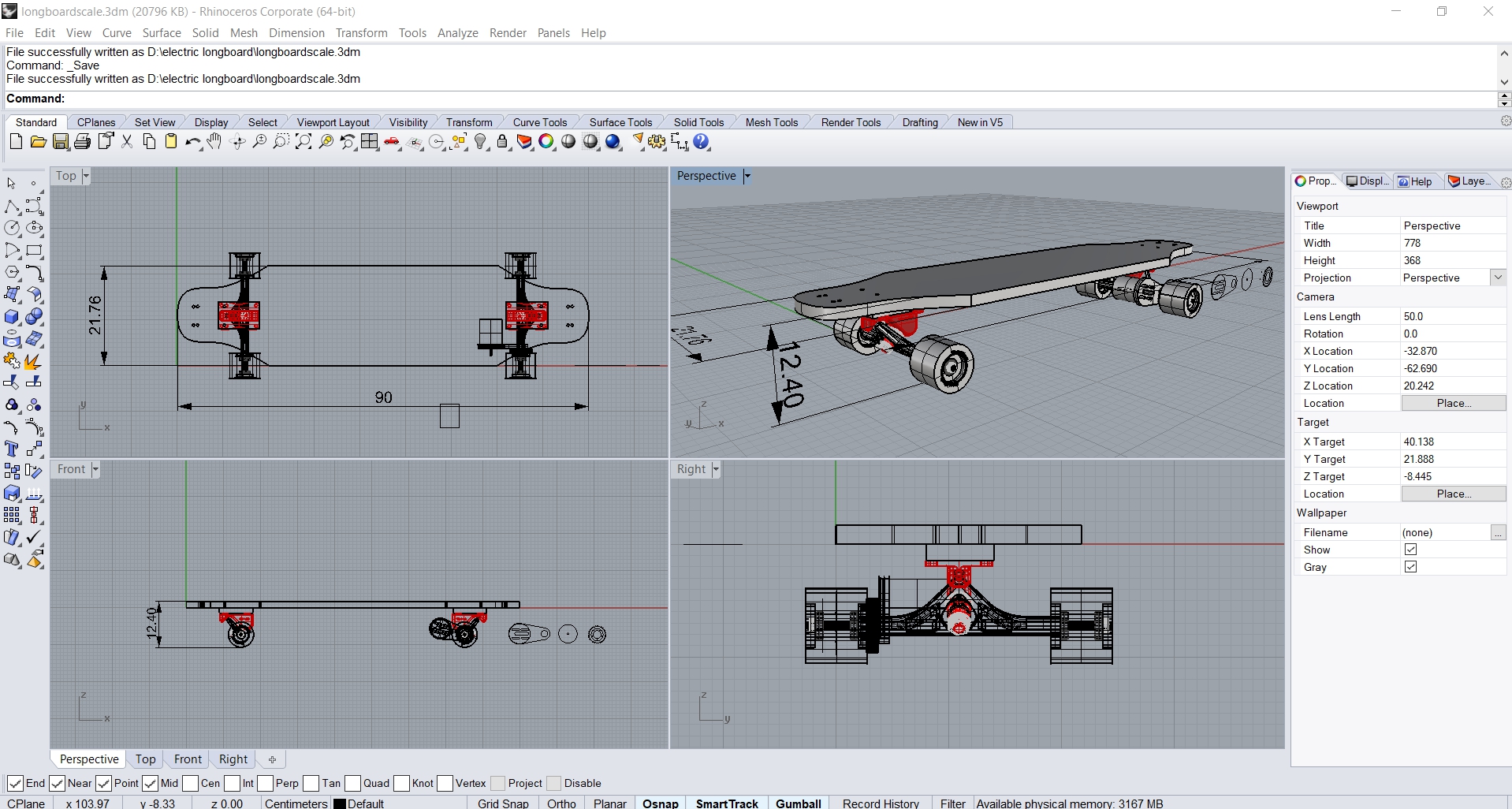Viewport: 1512px width, 809px height.
Task: Select the Circle tool in left sidebar
Action: pos(12,229)
